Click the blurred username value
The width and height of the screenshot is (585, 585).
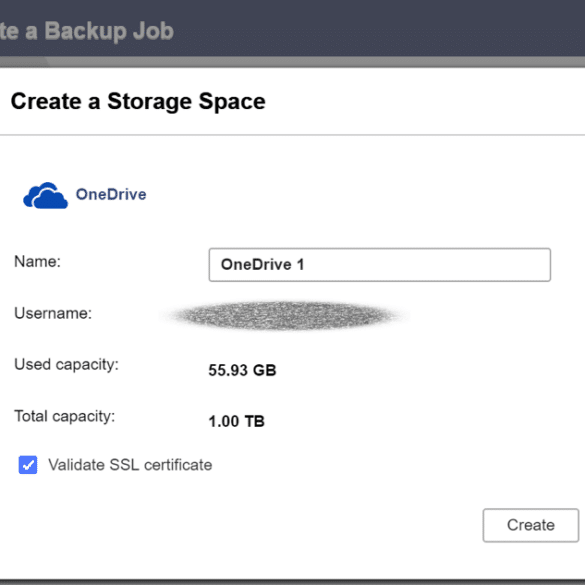pyautogui.click(x=285, y=316)
